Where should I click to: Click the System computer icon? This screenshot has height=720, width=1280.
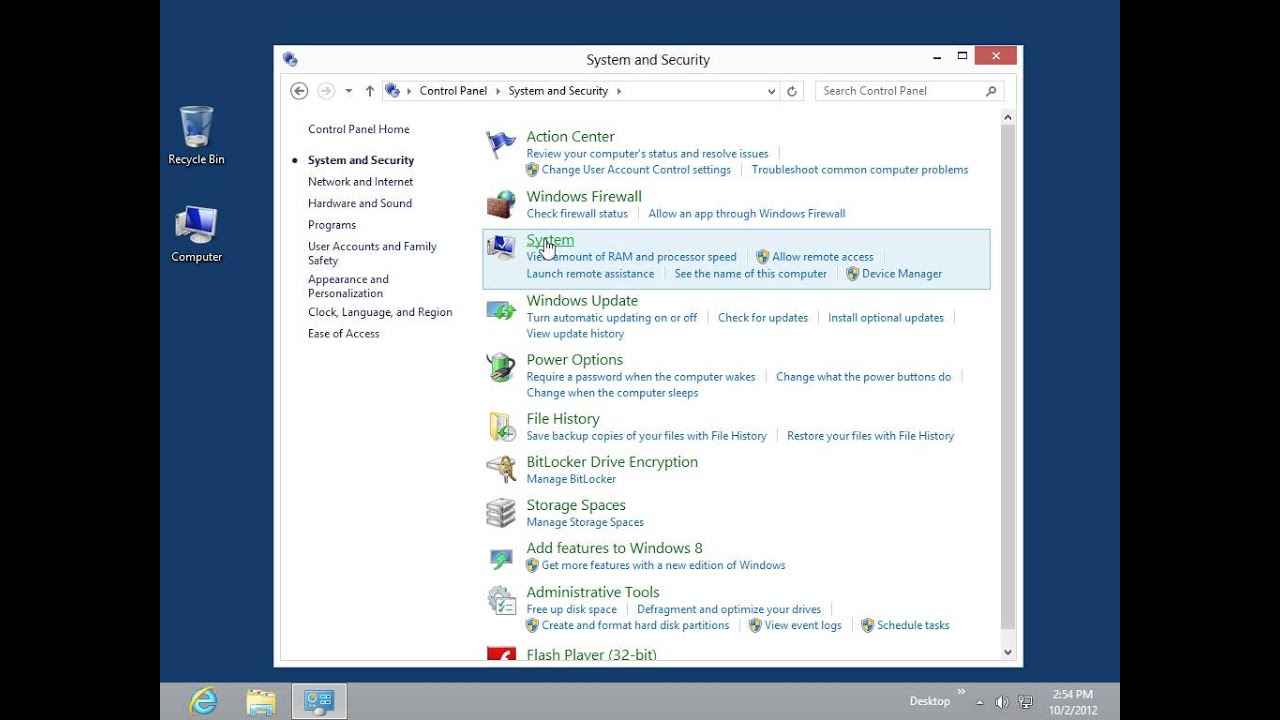coord(501,248)
